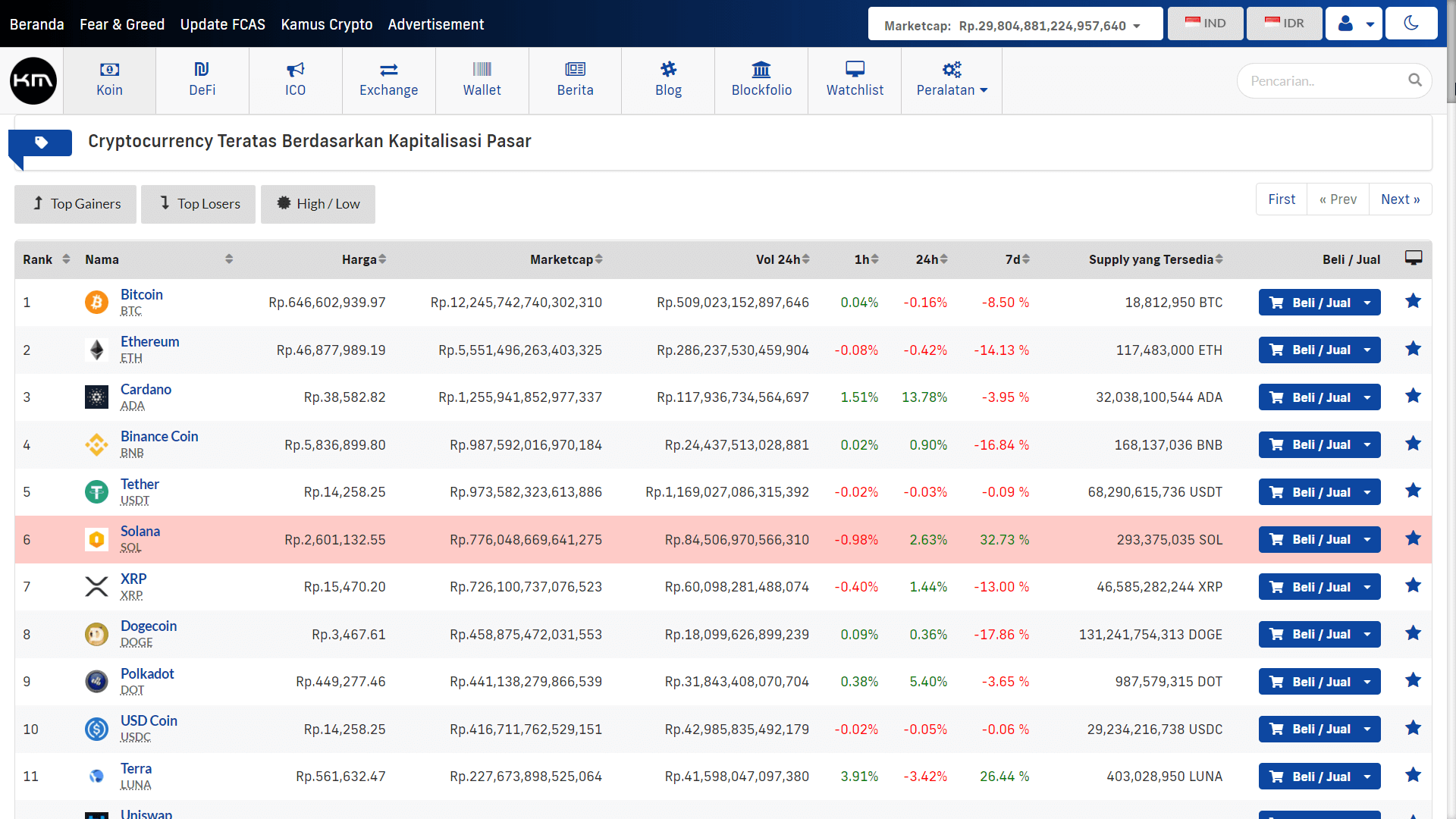
Task: Toggle Solana watchlist star
Action: 1413,538
